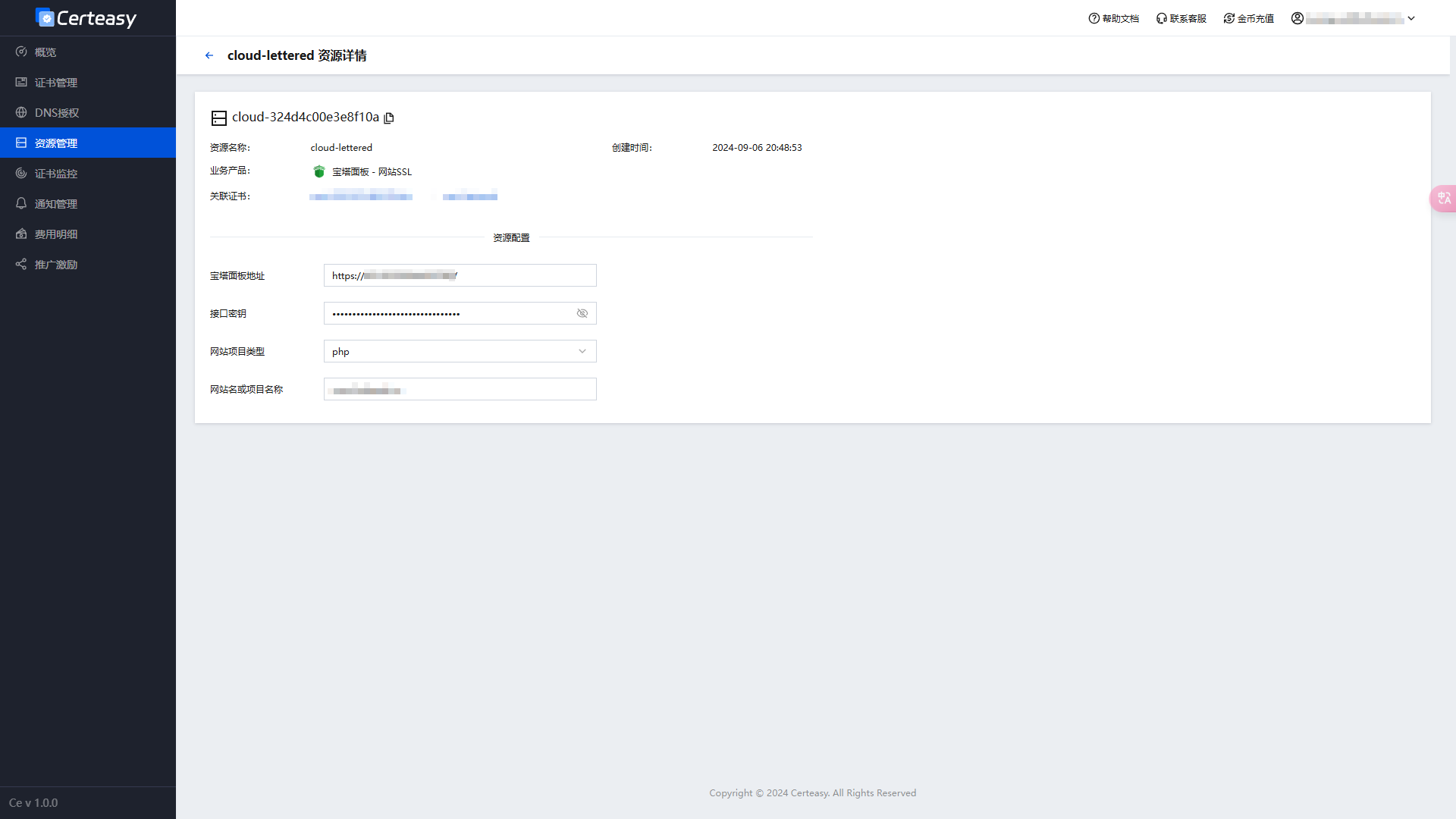The height and width of the screenshot is (819, 1456).
Task: Toggle password visibility in 接口密钥 field
Action: 582,313
